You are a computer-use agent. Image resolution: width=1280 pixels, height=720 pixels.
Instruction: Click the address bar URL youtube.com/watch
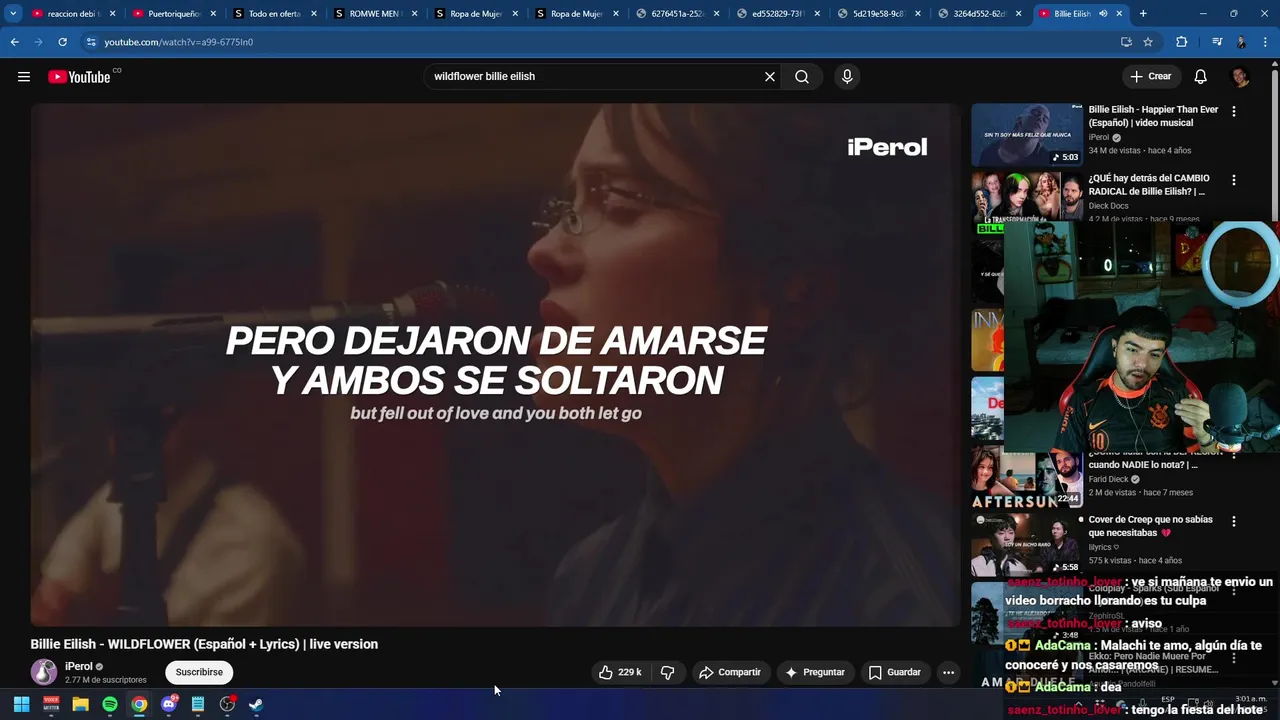pos(179,42)
